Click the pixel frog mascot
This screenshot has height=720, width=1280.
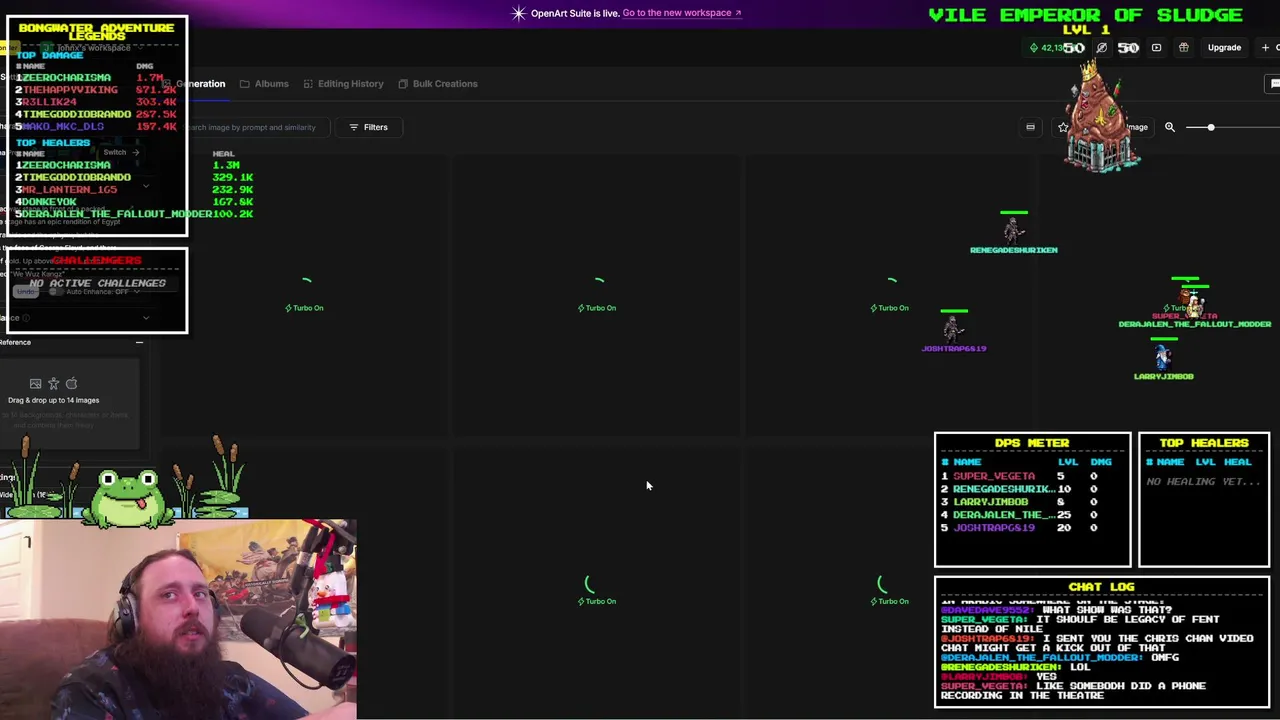(x=127, y=497)
